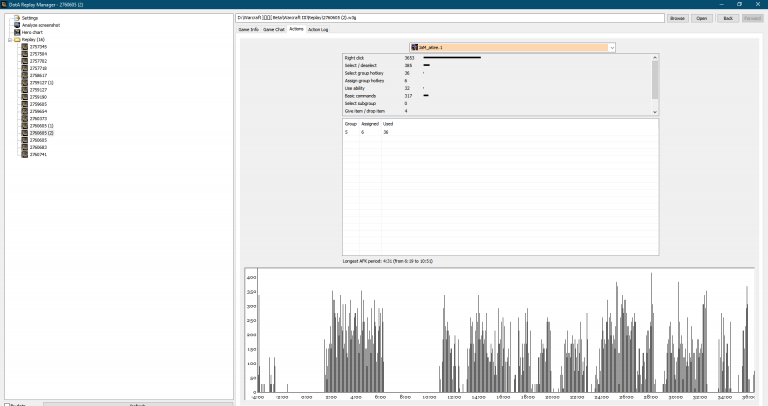The image size is (768, 406).
Task: Click the Assigned column header
Action: point(368,123)
